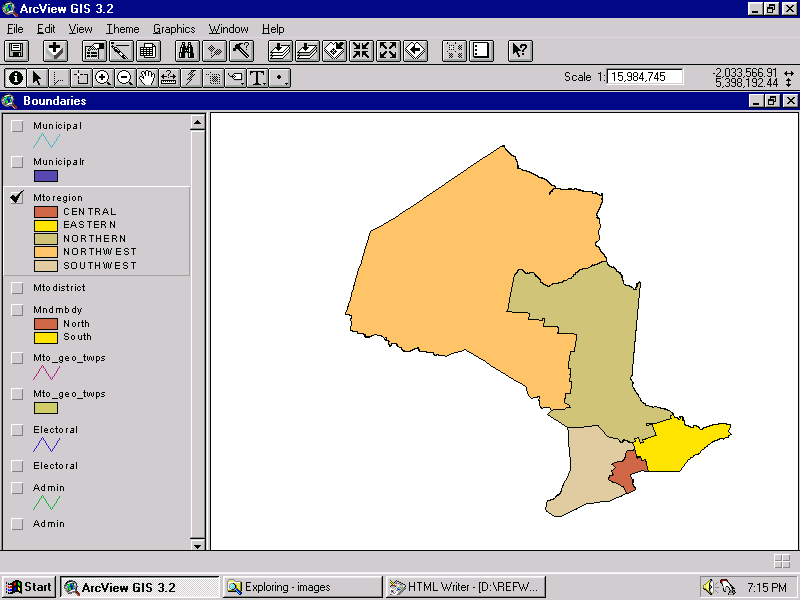
Task: Toggle the Mto_geo_twps line theme checkbox
Action: (x=17, y=358)
